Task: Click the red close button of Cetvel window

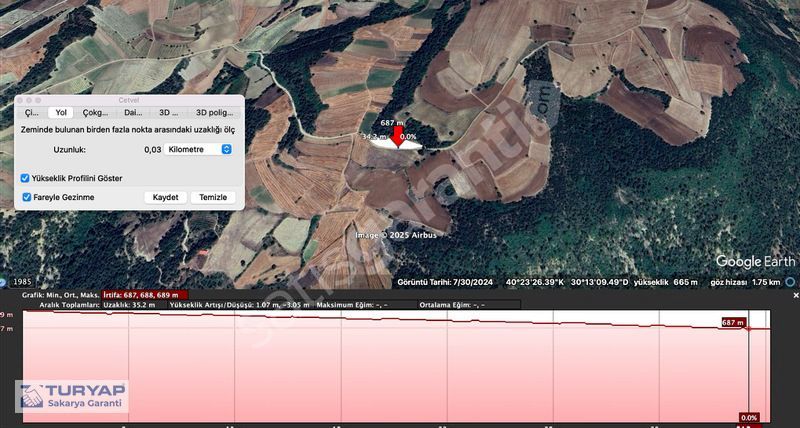Action: pos(21,100)
